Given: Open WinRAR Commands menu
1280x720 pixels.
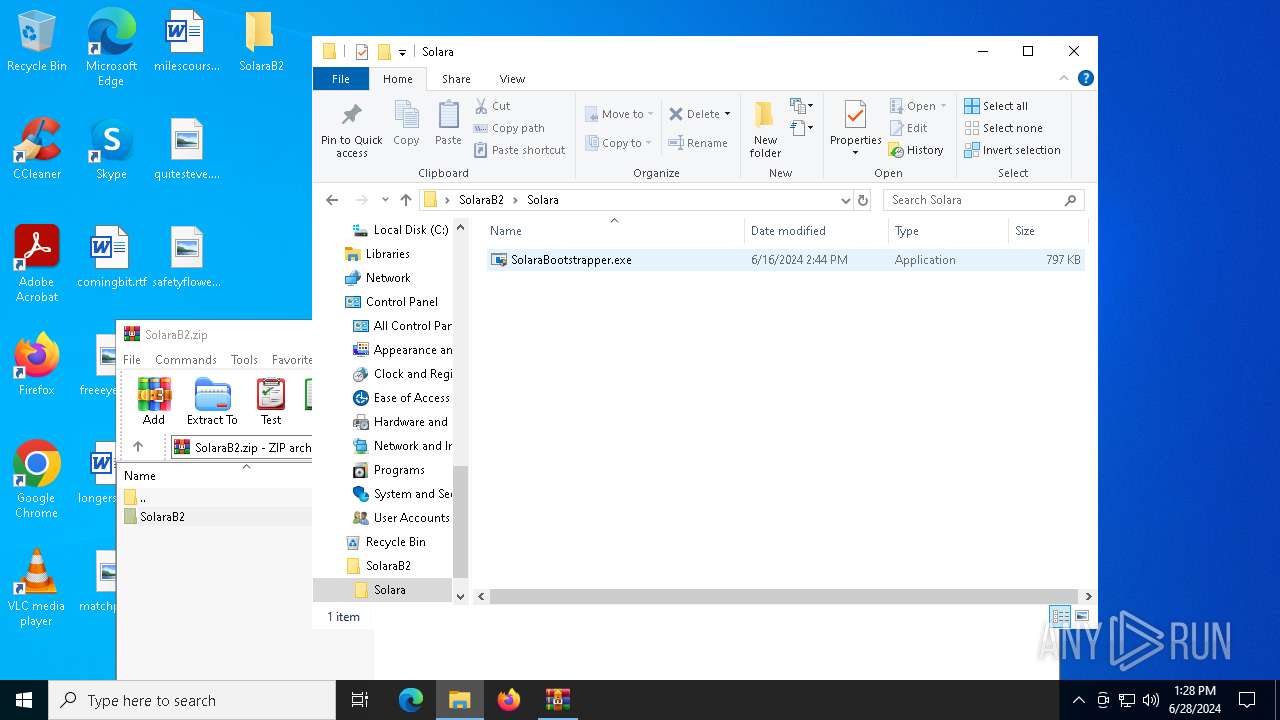Looking at the screenshot, I should [185, 359].
